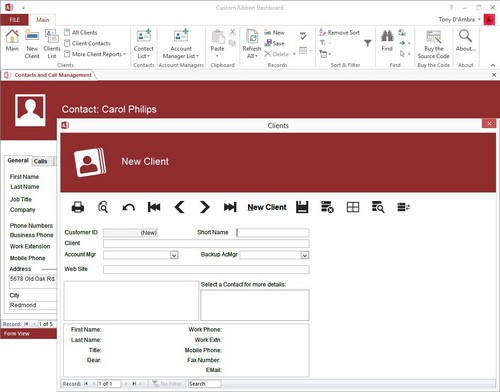Click the Help question mark icon
This screenshot has height=392, width=500.
pos(451,7)
